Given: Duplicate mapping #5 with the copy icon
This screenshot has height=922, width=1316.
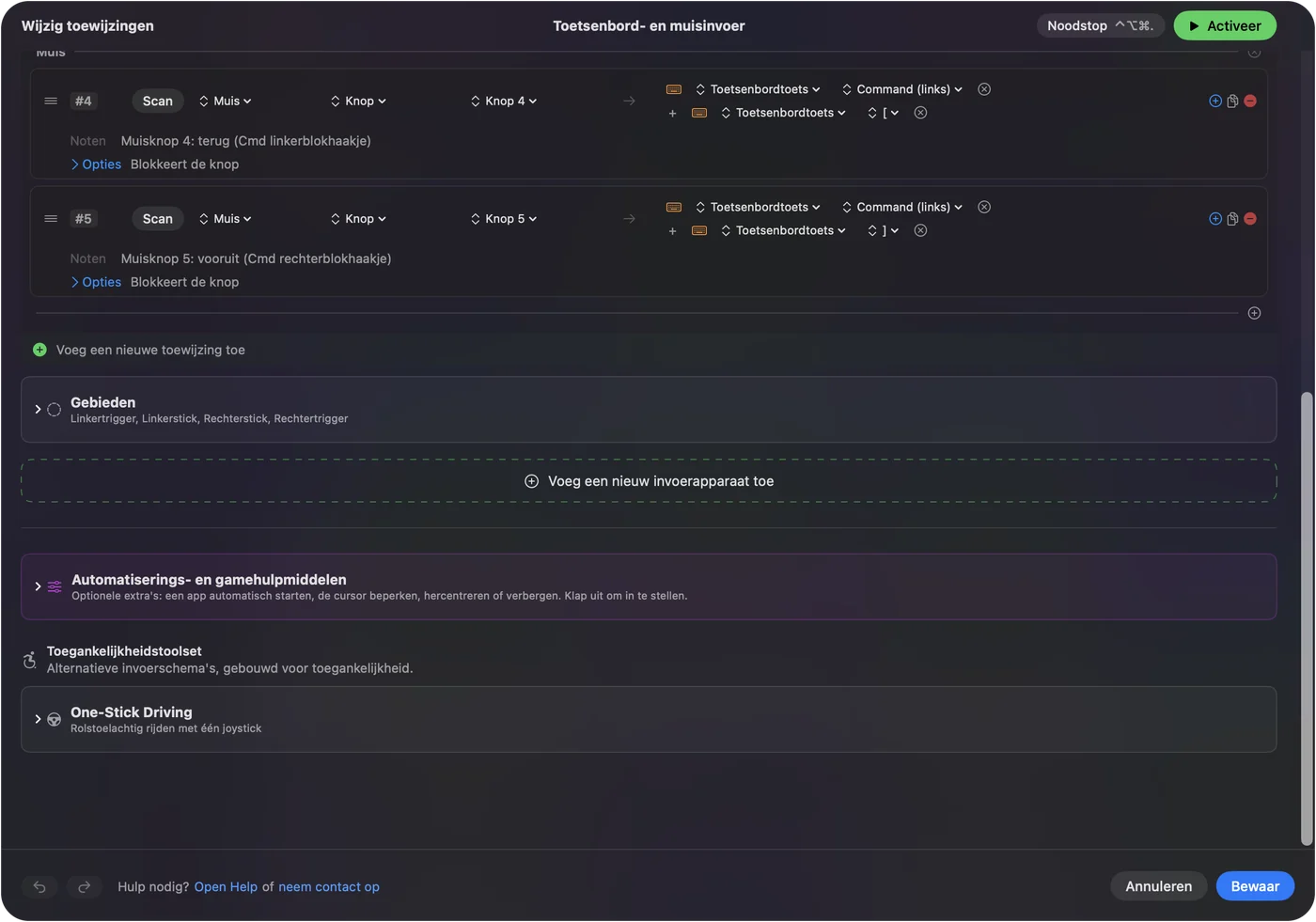Looking at the screenshot, I should tap(1232, 218).
